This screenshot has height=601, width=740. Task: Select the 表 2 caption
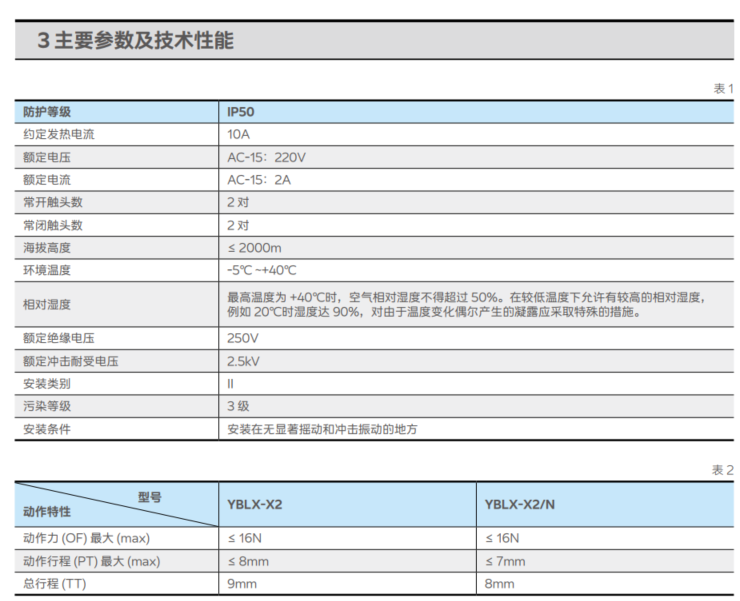pyautogui.click(x=723, y=470)
